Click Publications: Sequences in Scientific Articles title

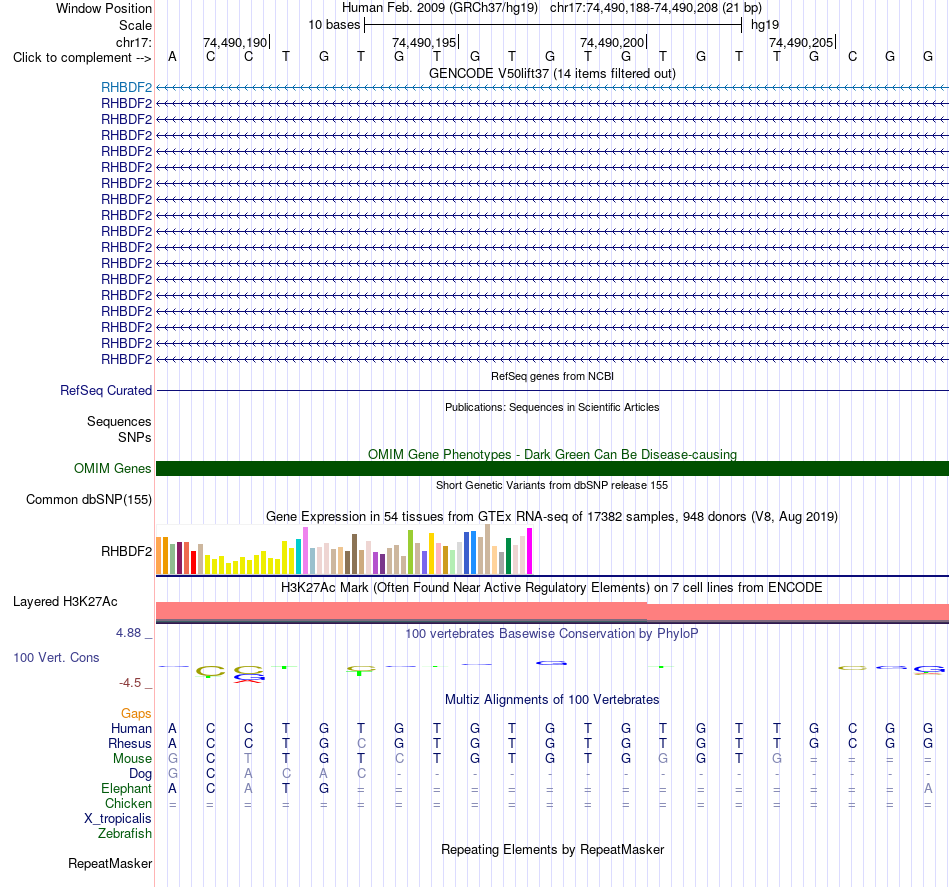coord(552,407)
